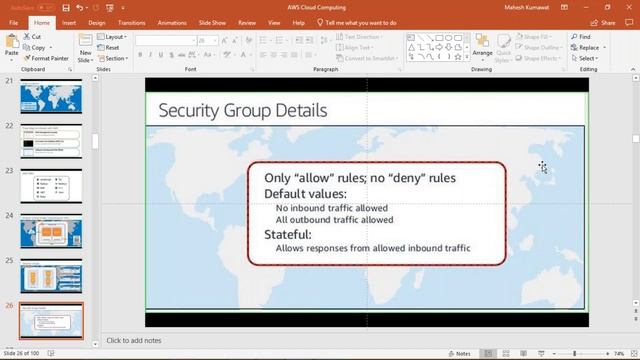
Task: Toggle text Shadow formatting
Action: click(x=171, y=55)
